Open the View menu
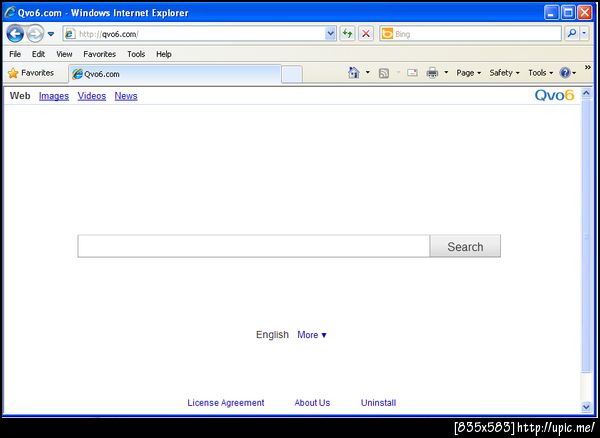 pos(64,54)
